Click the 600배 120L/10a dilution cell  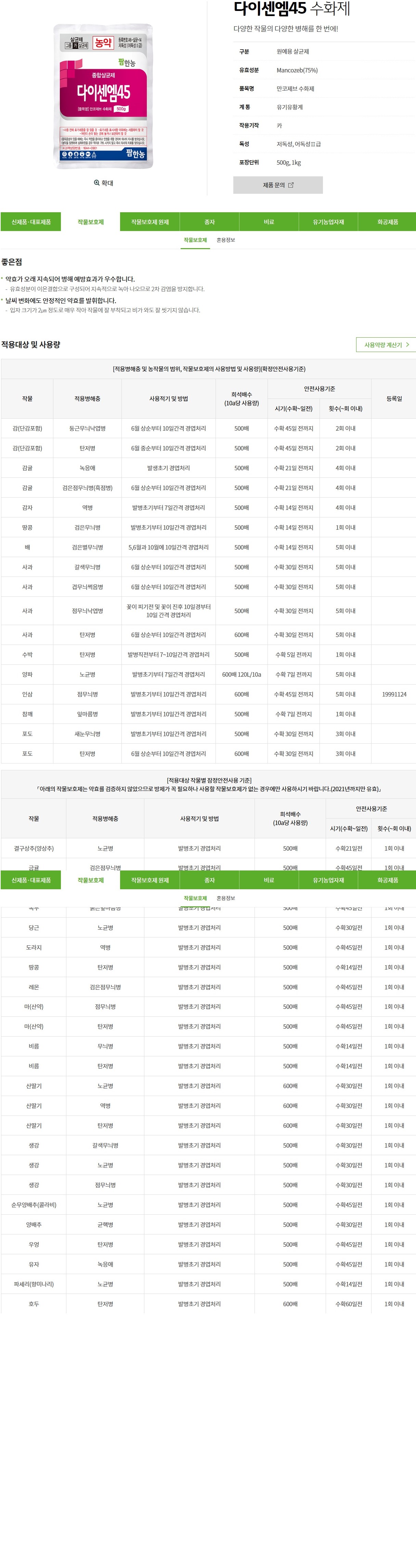[x=242, y=674]
